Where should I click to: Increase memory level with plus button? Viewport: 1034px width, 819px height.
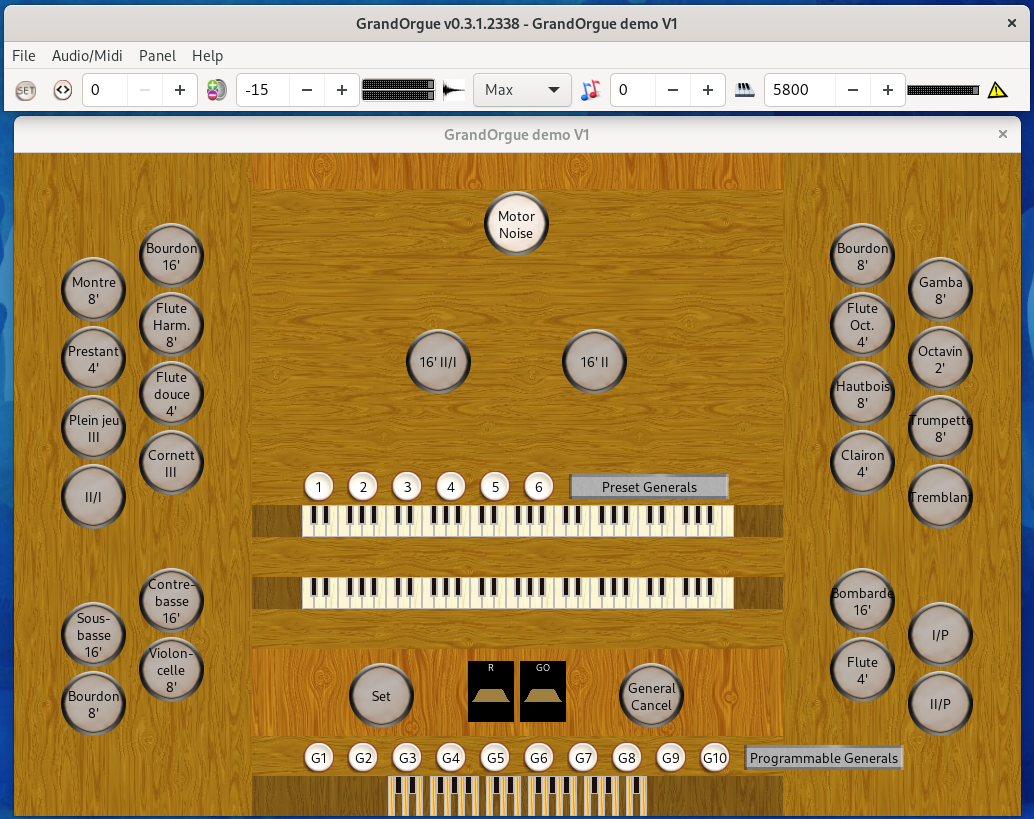[x=179, y=90]
